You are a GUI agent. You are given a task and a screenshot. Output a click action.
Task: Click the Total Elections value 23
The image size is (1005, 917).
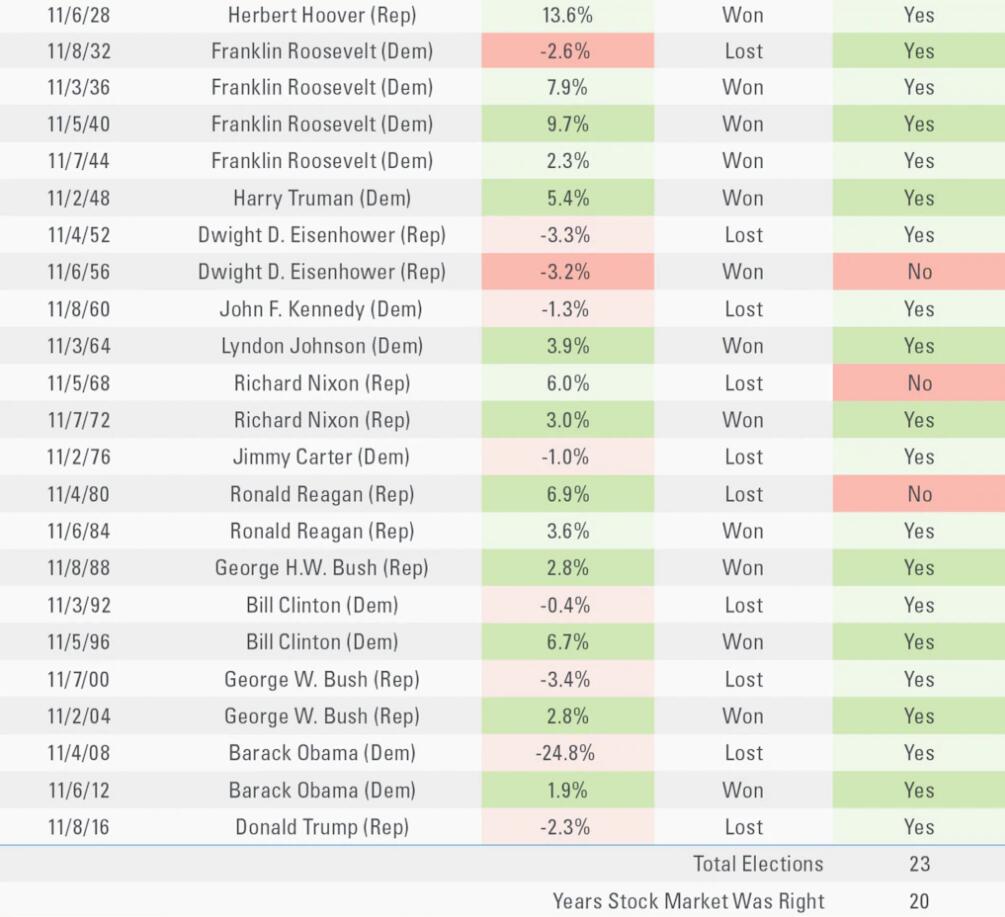tap(919, 864)
